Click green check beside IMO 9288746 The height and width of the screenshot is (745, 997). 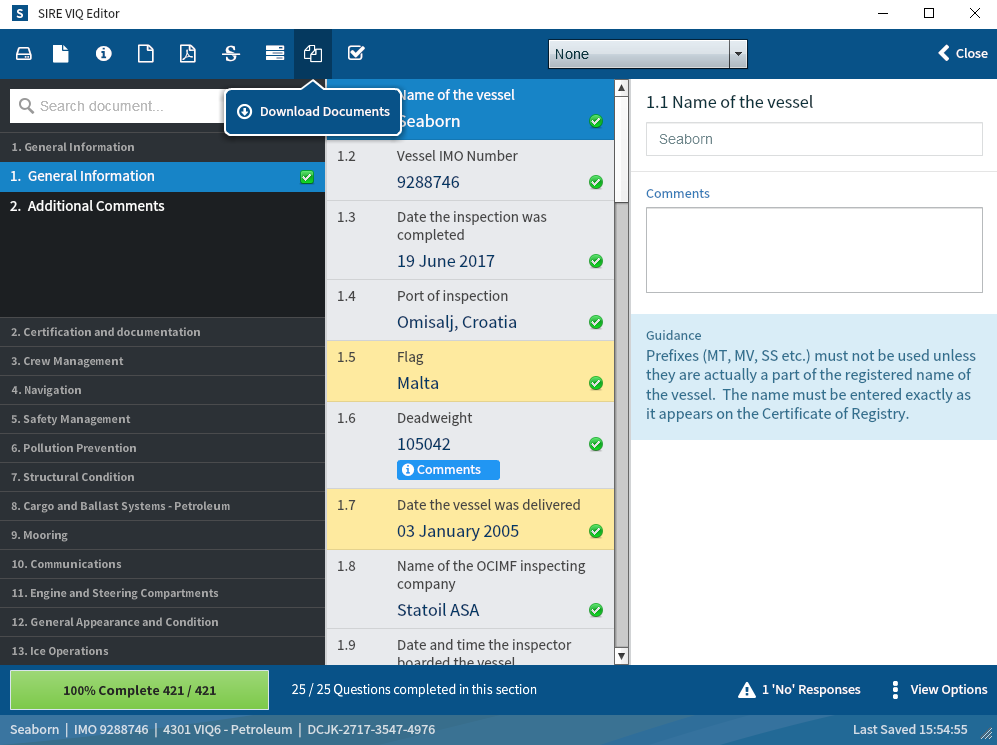coord(596,182)
